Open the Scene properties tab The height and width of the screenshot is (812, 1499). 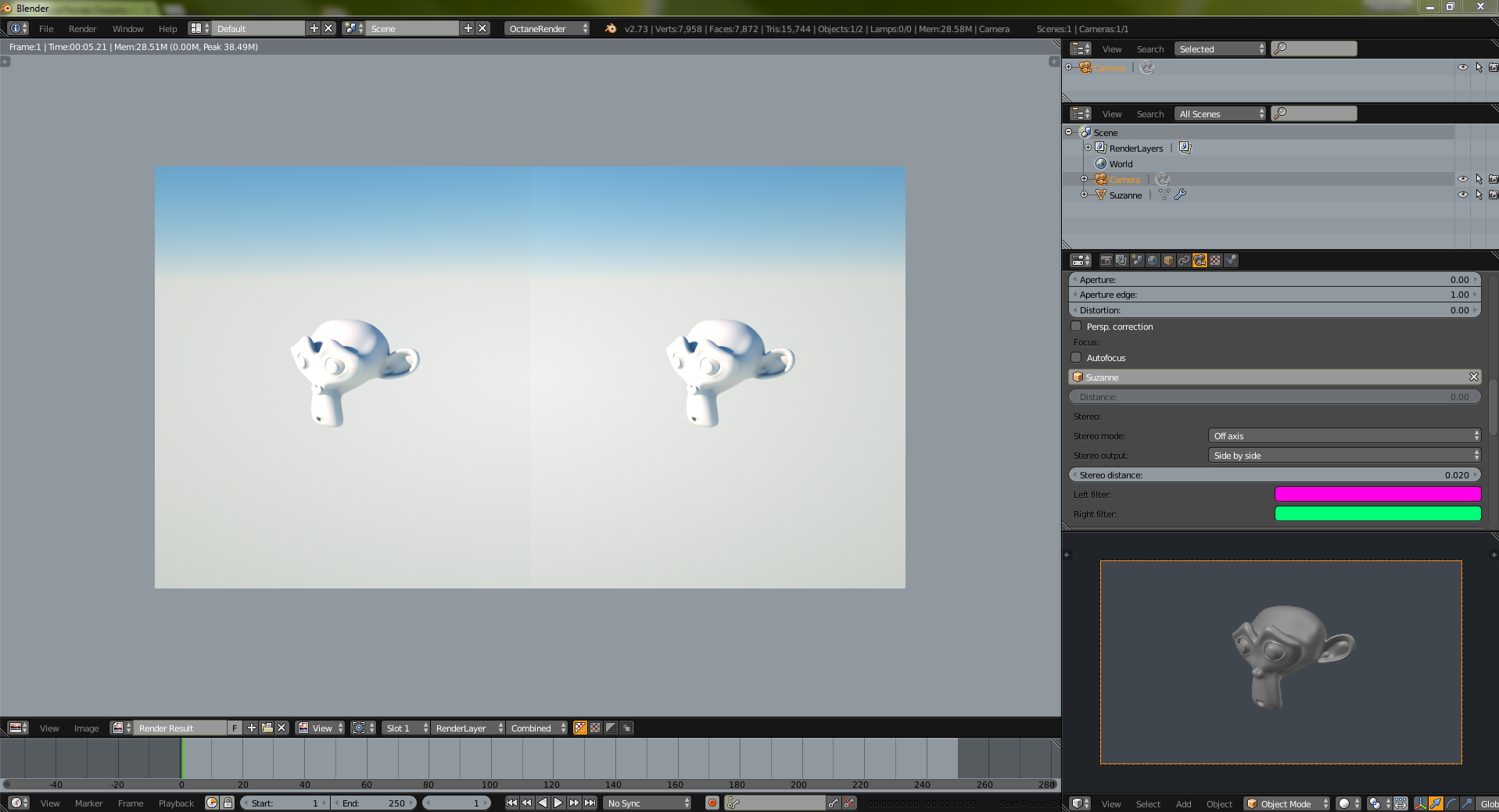(1137, 260)
